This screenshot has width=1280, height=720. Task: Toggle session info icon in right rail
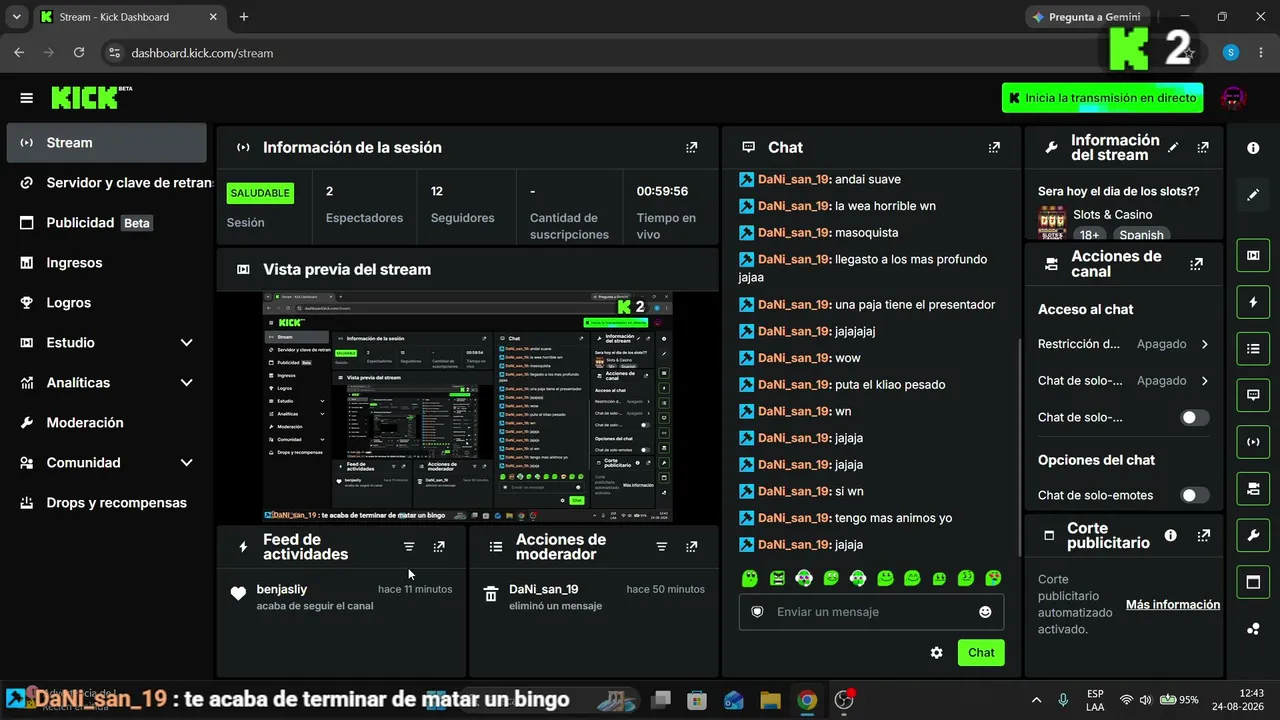pyautogui.click(x=1253, y=442)
